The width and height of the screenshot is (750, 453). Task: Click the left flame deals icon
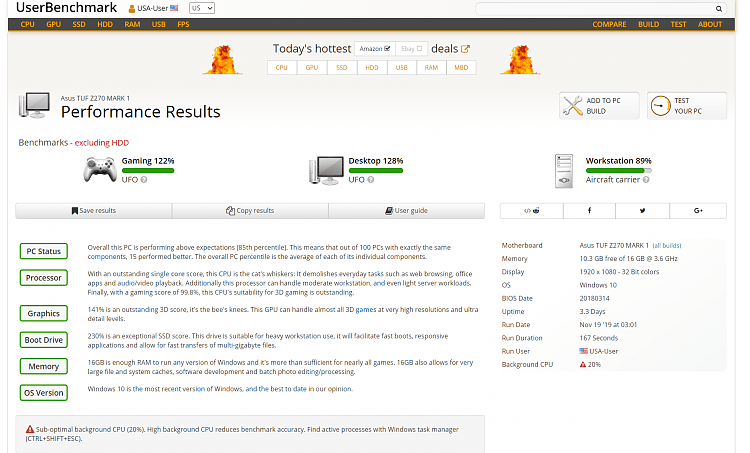coord(222,60)
